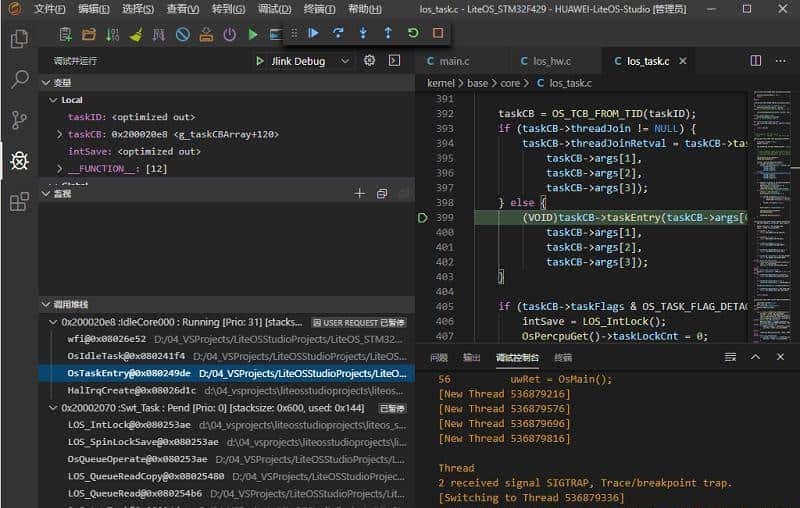
Task: Select the wfi@0x08026e52 stack frame
Action: pos(227,339)
